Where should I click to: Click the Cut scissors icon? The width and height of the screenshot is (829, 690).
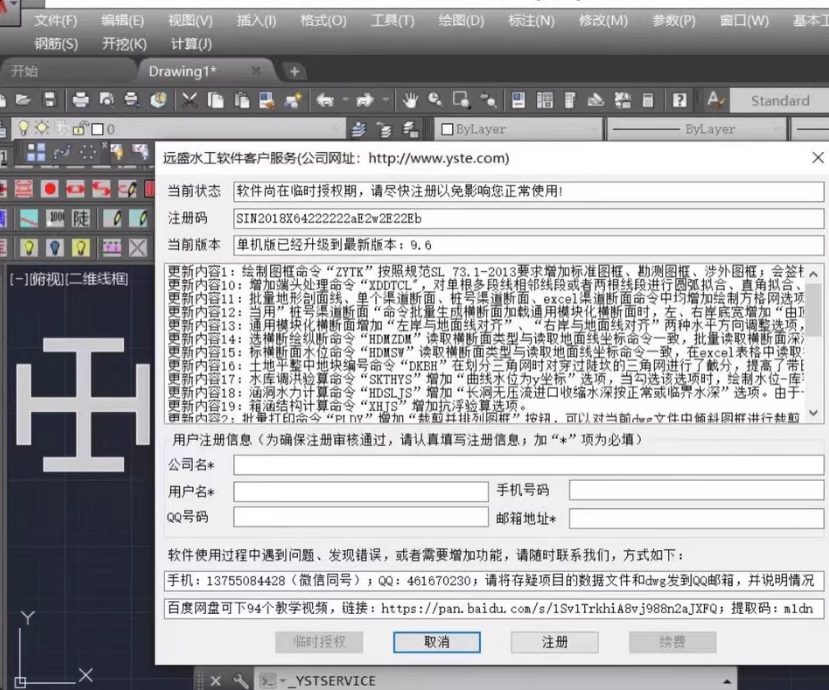pyautogui.click(x=189, y=100)
